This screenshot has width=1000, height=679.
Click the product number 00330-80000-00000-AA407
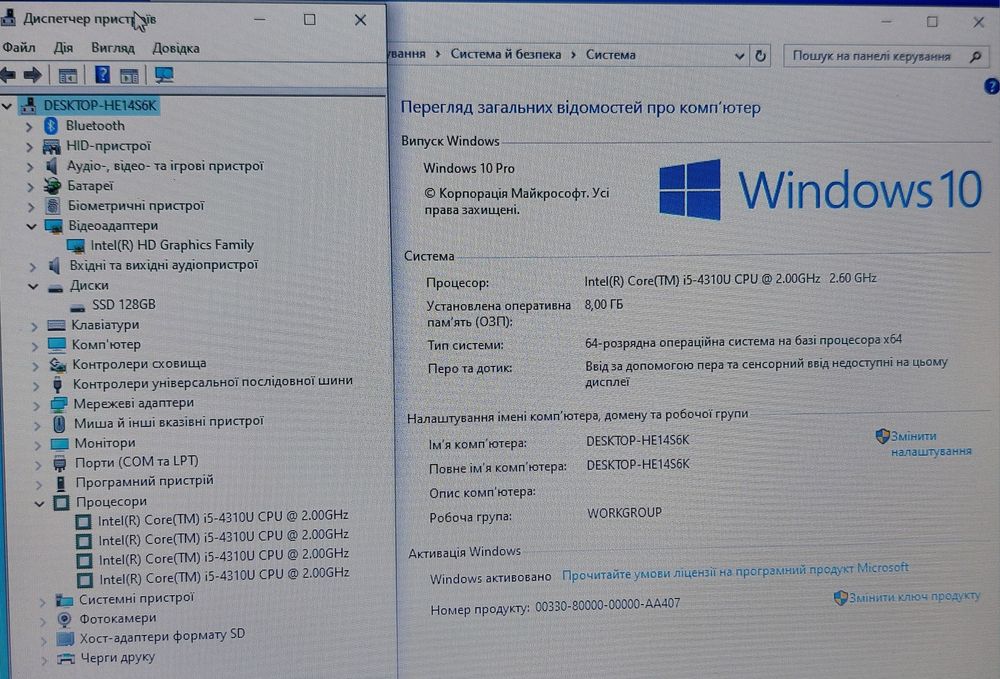[x=607, y=604]
